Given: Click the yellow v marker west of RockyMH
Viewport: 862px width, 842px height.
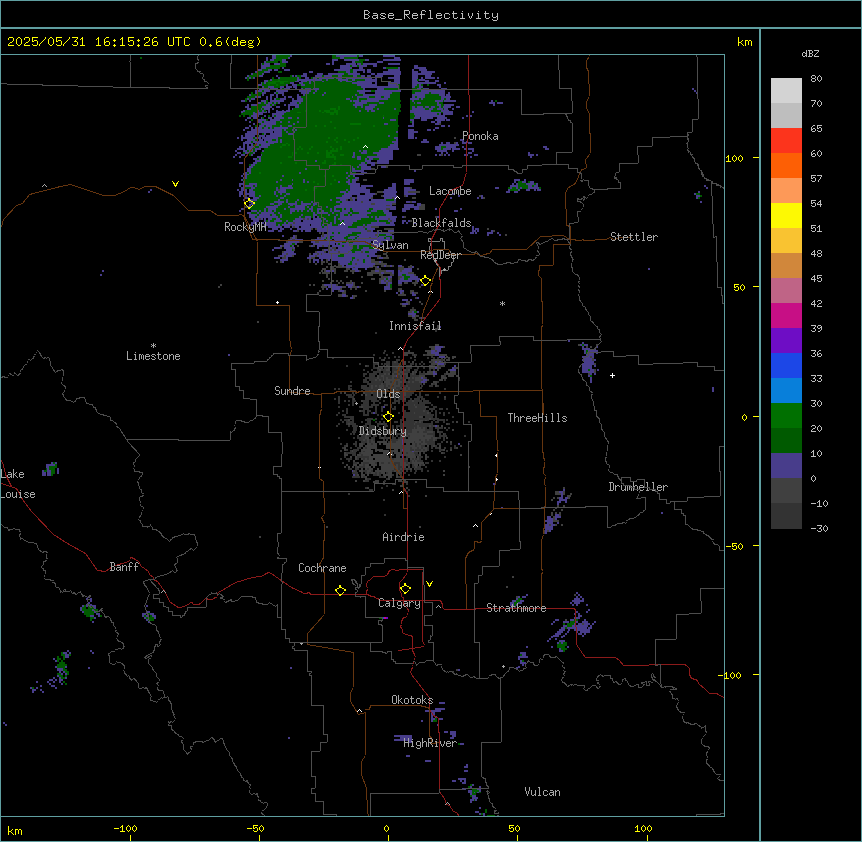Looking at the screenshot, I should (175, 184).
